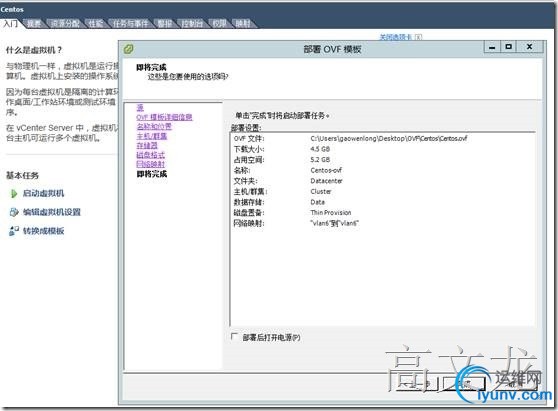Screen dimensions: 558x411
Task: Select the Centos-ovf name value
Action: tap(326, 170)
